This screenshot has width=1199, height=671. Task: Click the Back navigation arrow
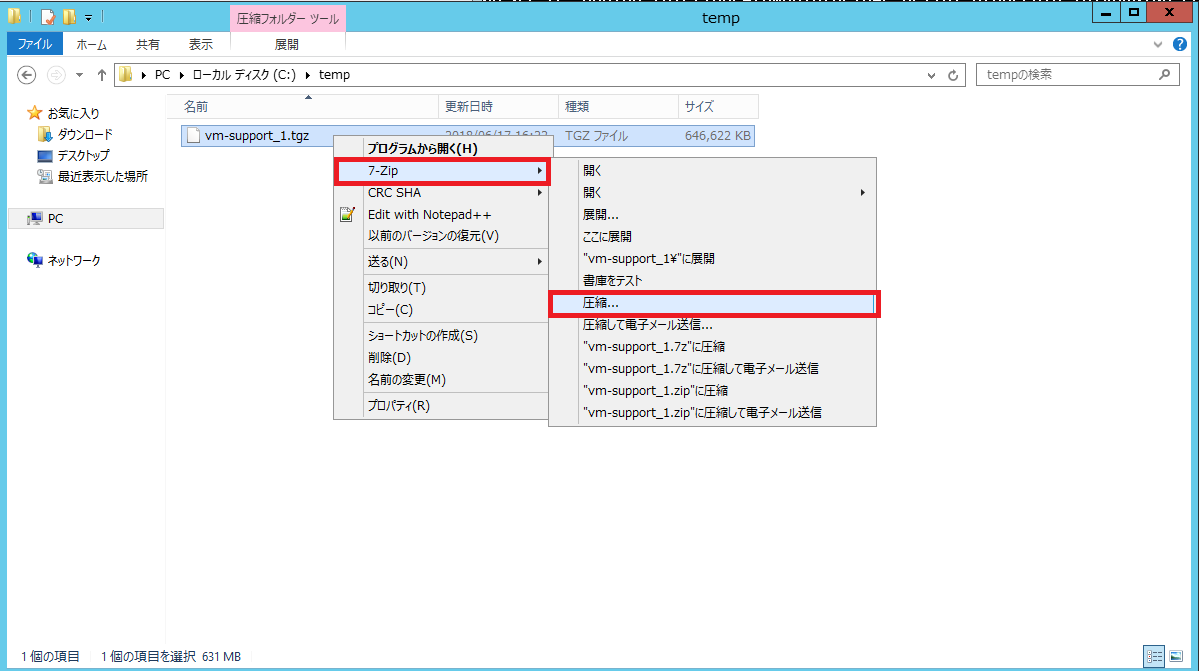27,75
